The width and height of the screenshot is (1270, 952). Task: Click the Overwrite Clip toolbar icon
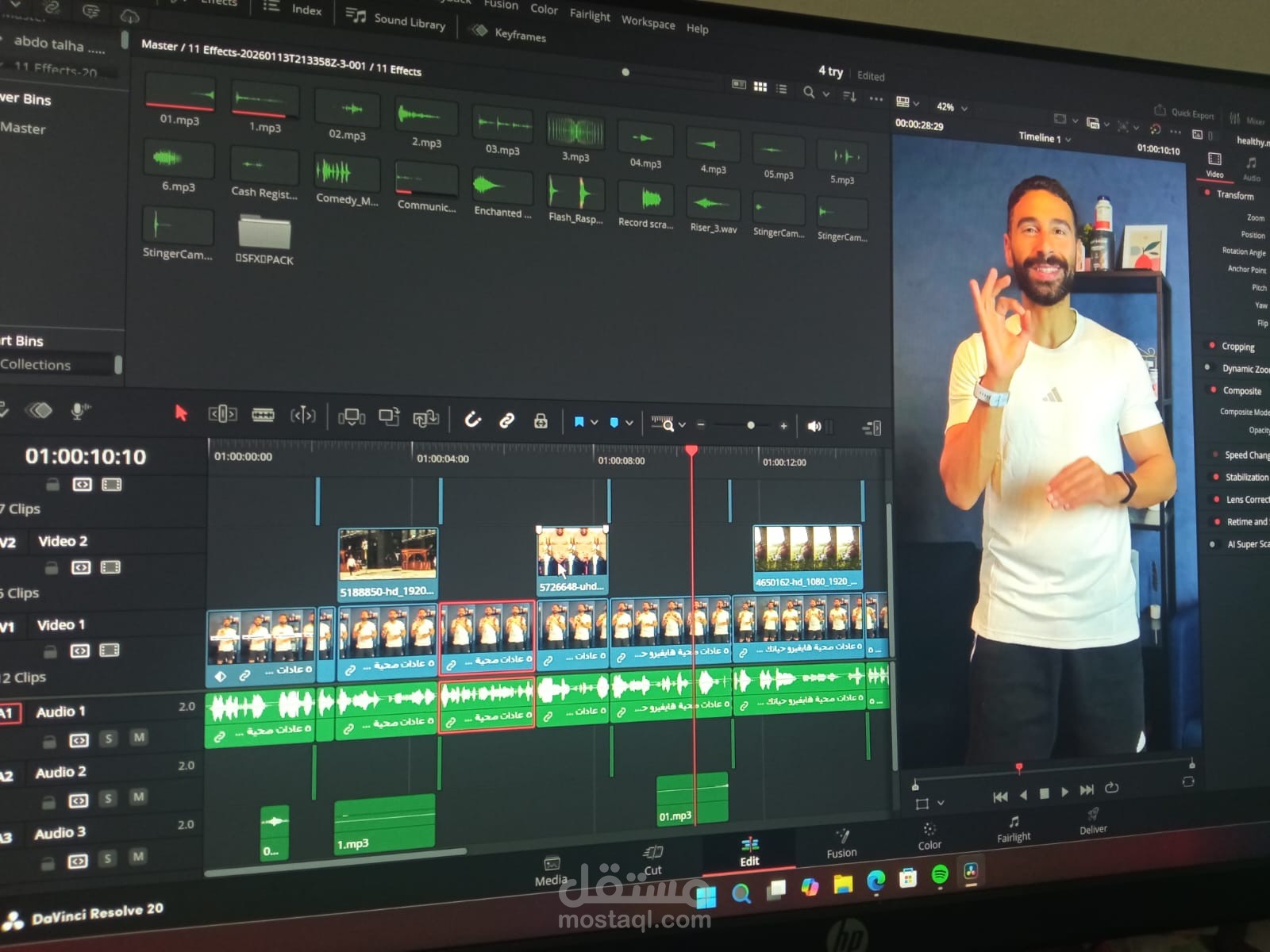pos(389,417)
